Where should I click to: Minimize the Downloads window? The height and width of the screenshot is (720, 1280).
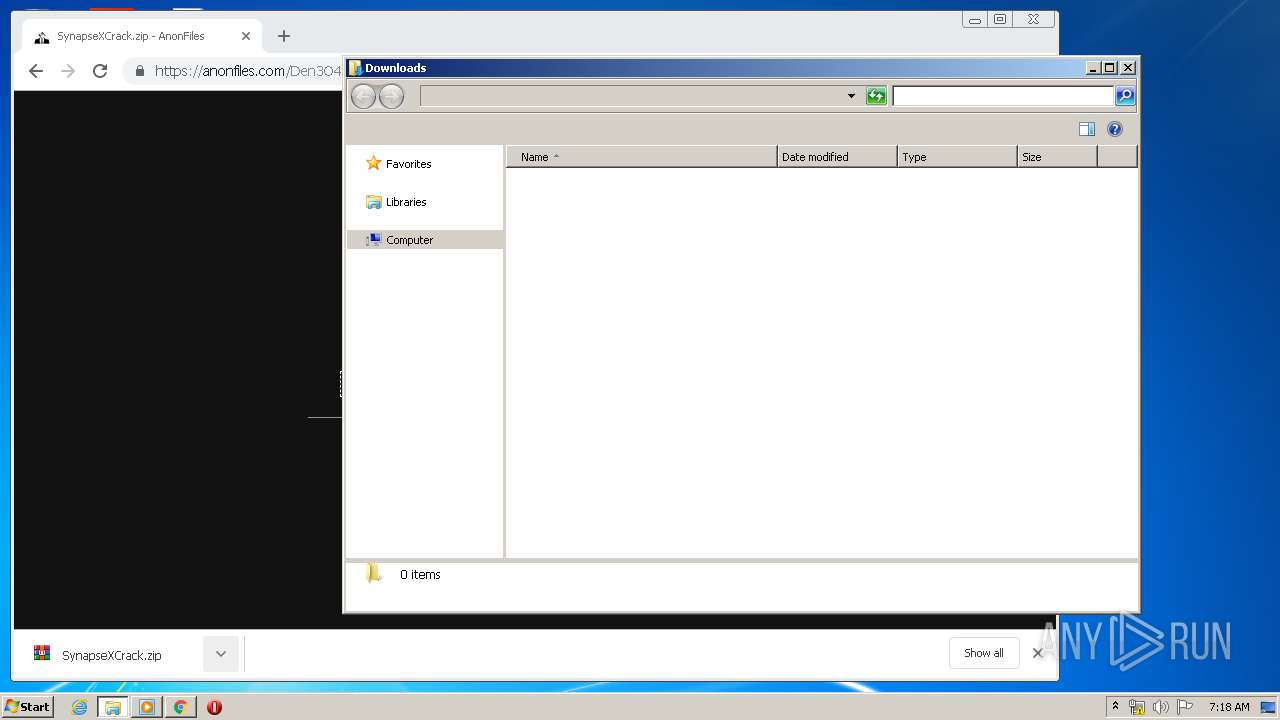pos(1093,68)
